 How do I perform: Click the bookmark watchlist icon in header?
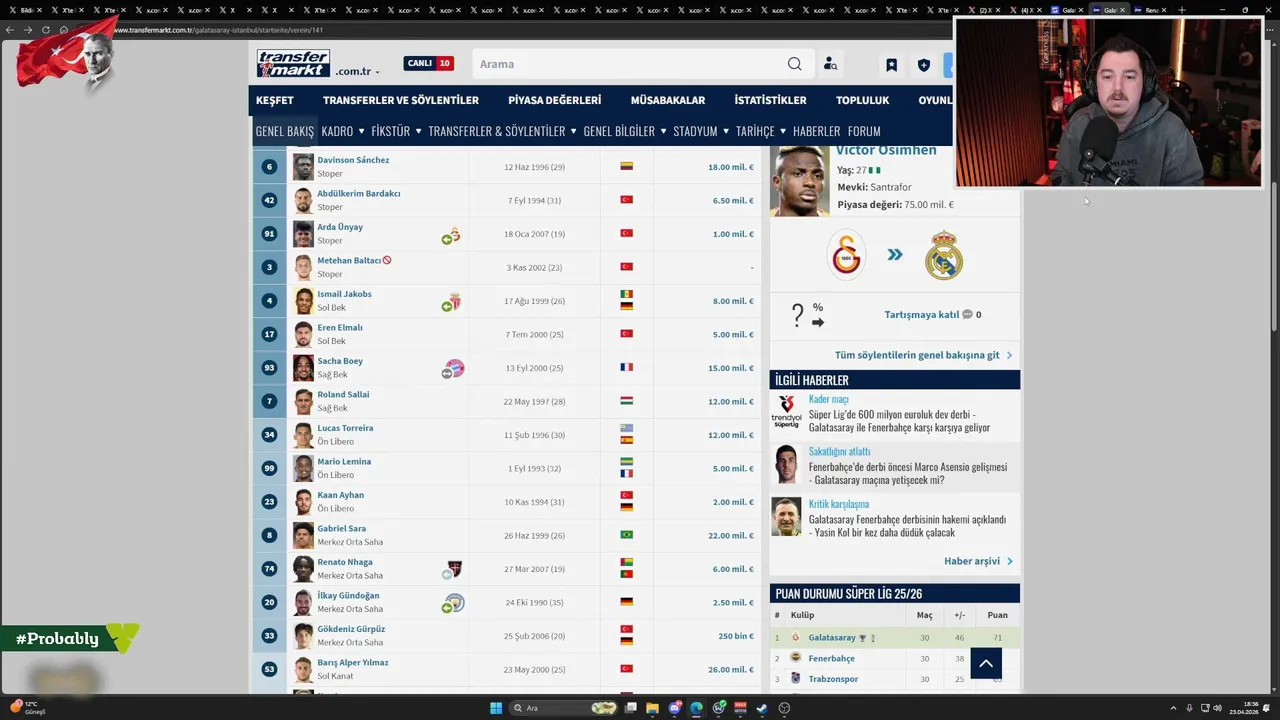pyautogui.click(x=891, y=65)
